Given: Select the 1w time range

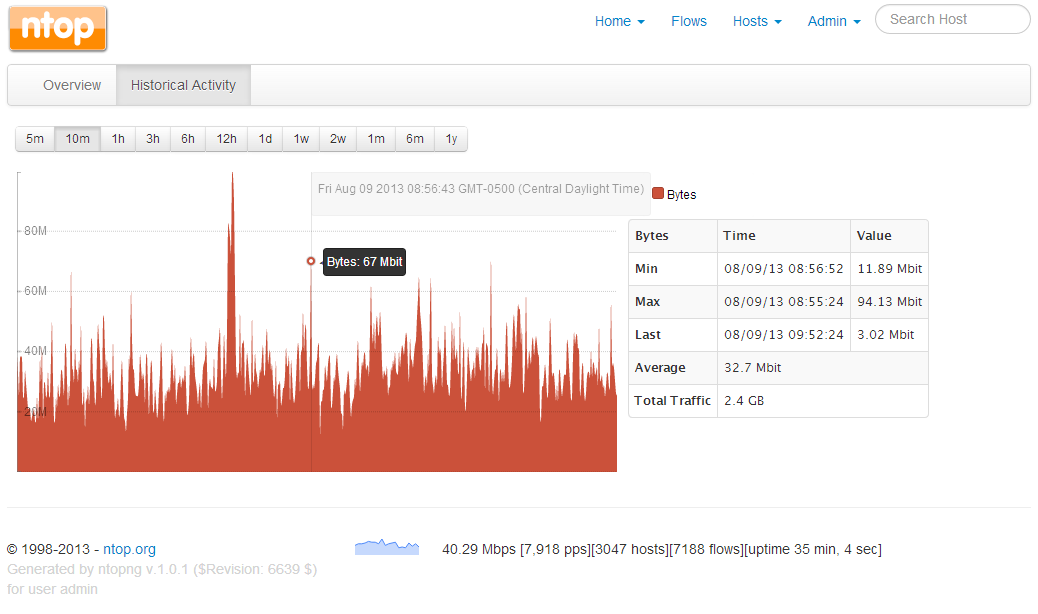Looking at the screenshot, I should click(301, 139).
